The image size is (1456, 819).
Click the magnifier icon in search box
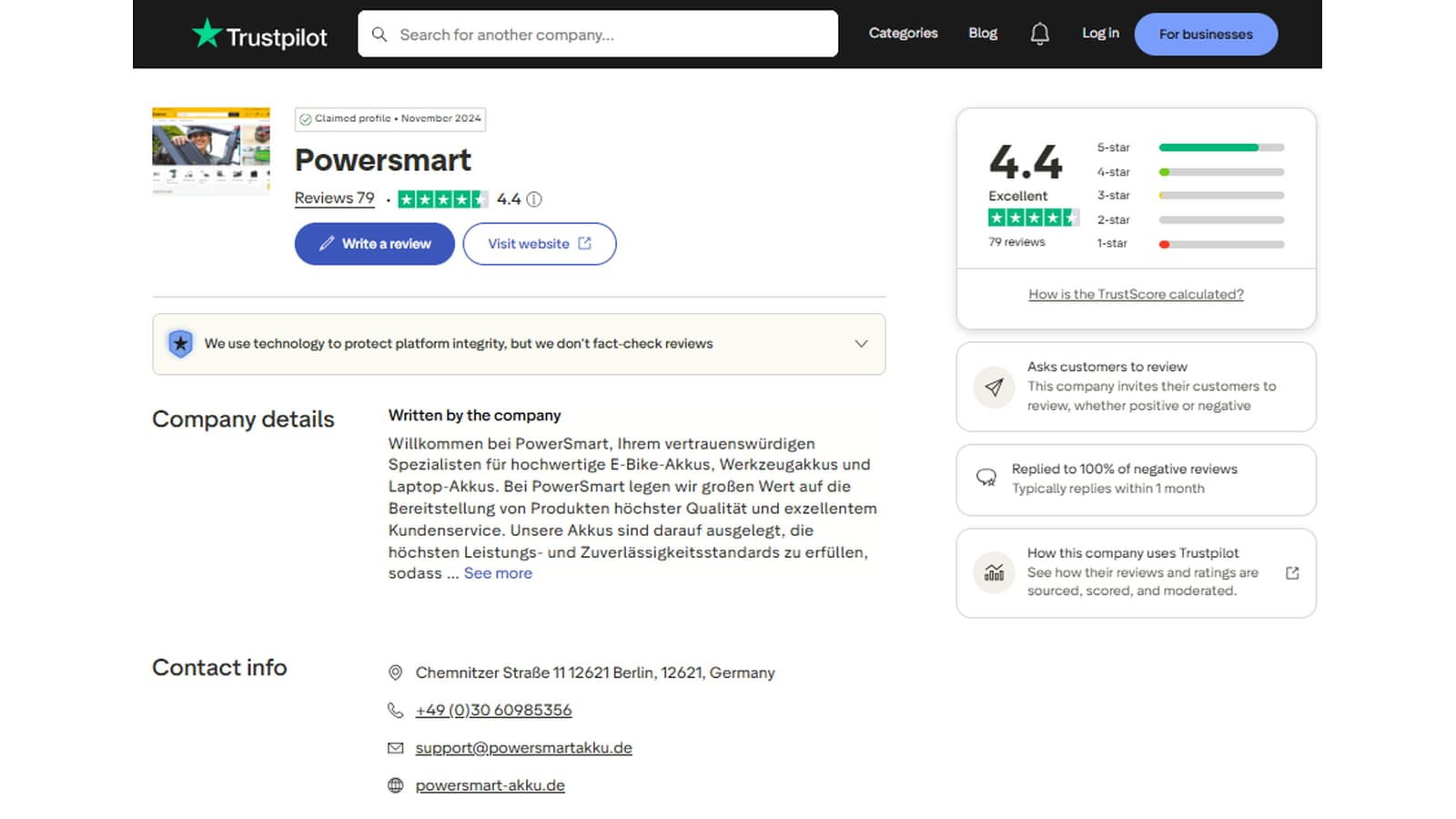[x=379, y=35]
